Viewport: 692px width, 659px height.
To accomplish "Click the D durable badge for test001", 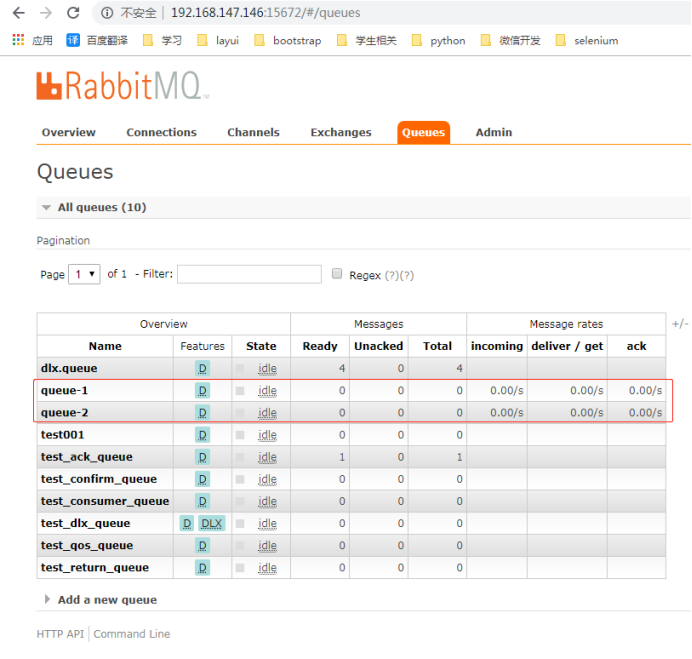I will [203, 435].
